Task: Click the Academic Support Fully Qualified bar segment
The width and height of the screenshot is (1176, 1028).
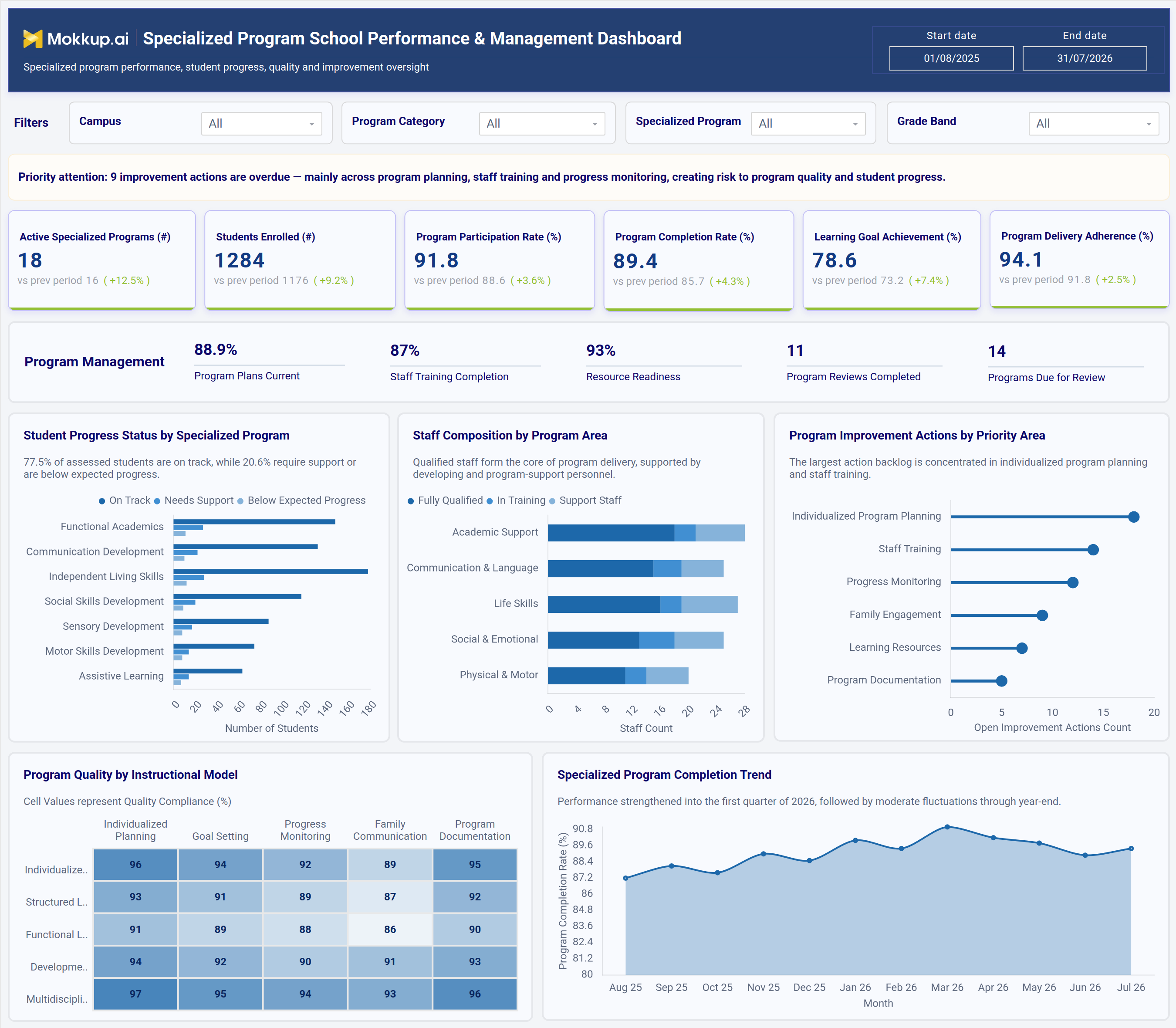Action: click(611, 533)
